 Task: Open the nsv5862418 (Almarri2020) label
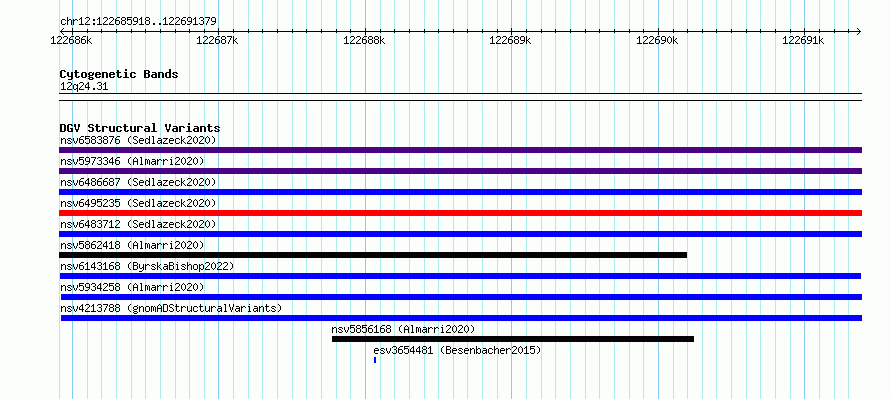coord(132,245)
